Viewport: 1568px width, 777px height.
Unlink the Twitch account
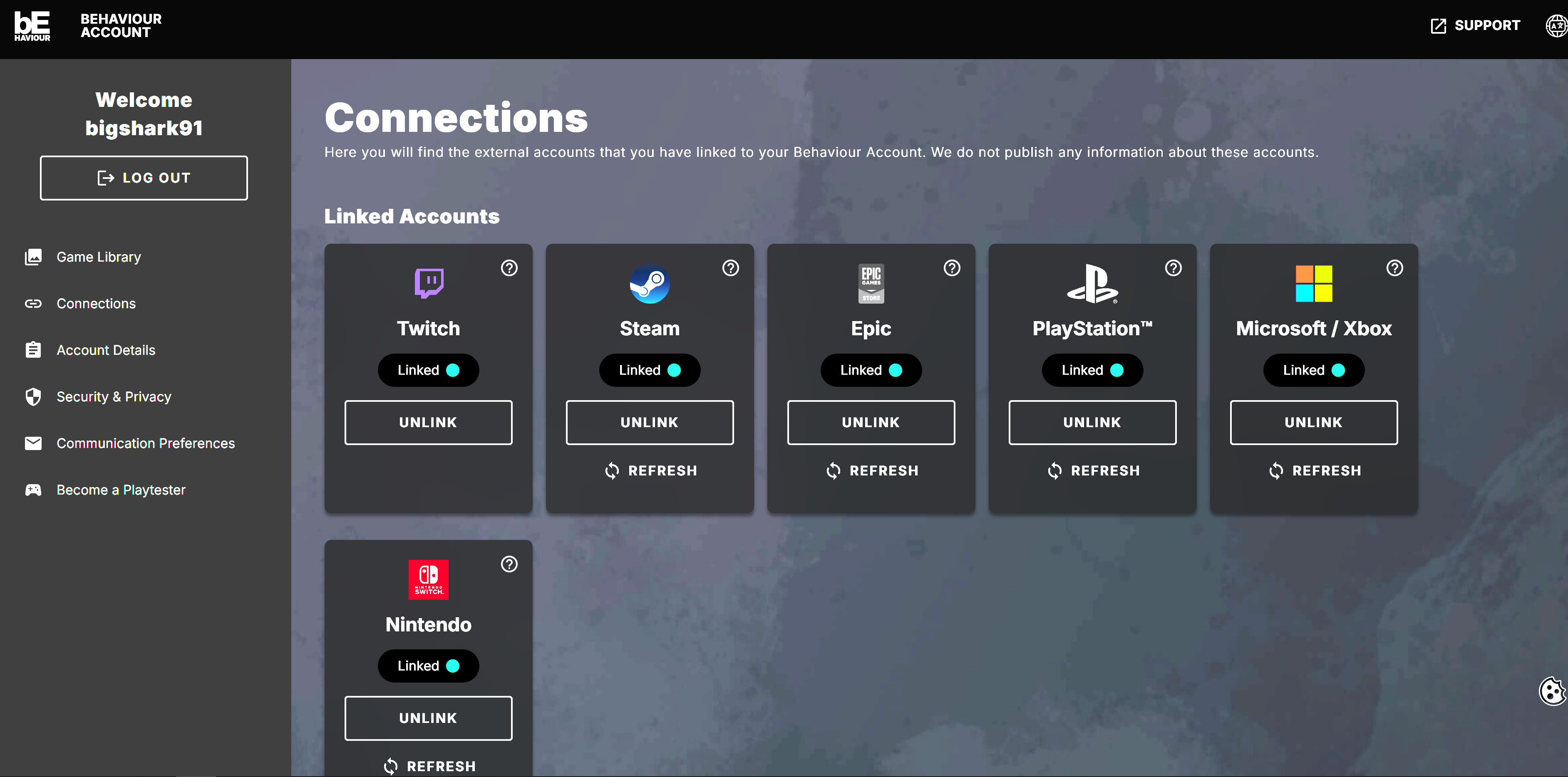(429, 422)
